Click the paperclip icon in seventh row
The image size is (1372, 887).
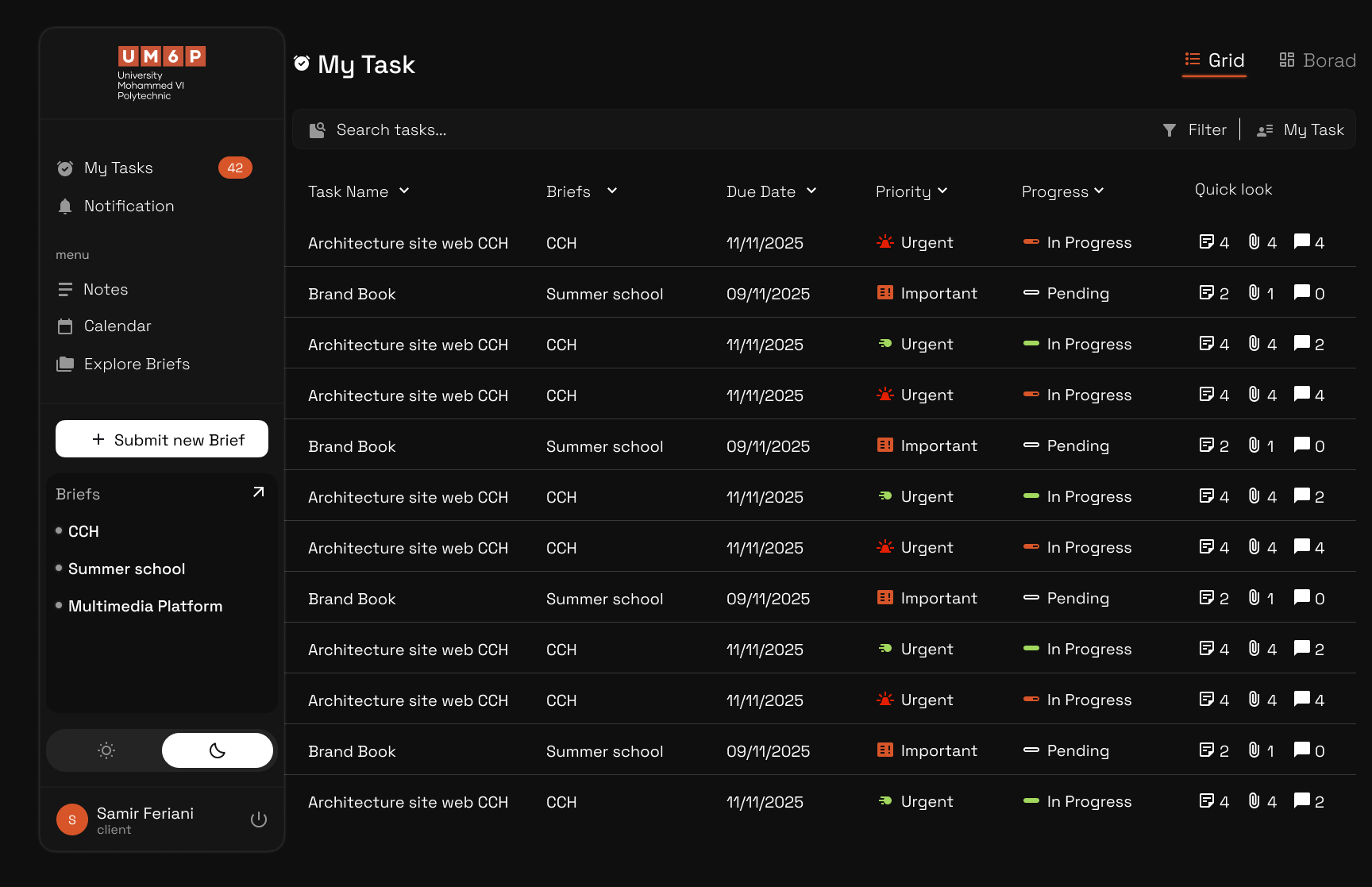click(1254, 546)
